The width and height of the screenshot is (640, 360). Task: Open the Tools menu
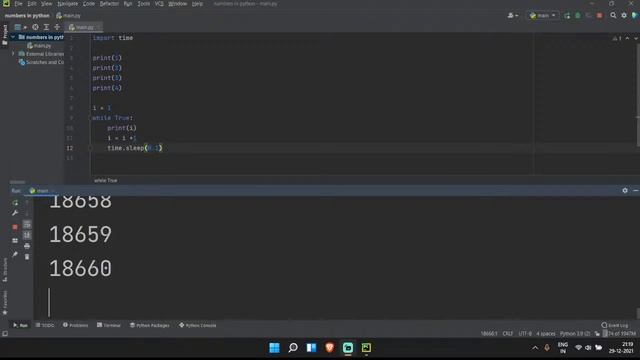coord(143,4)
